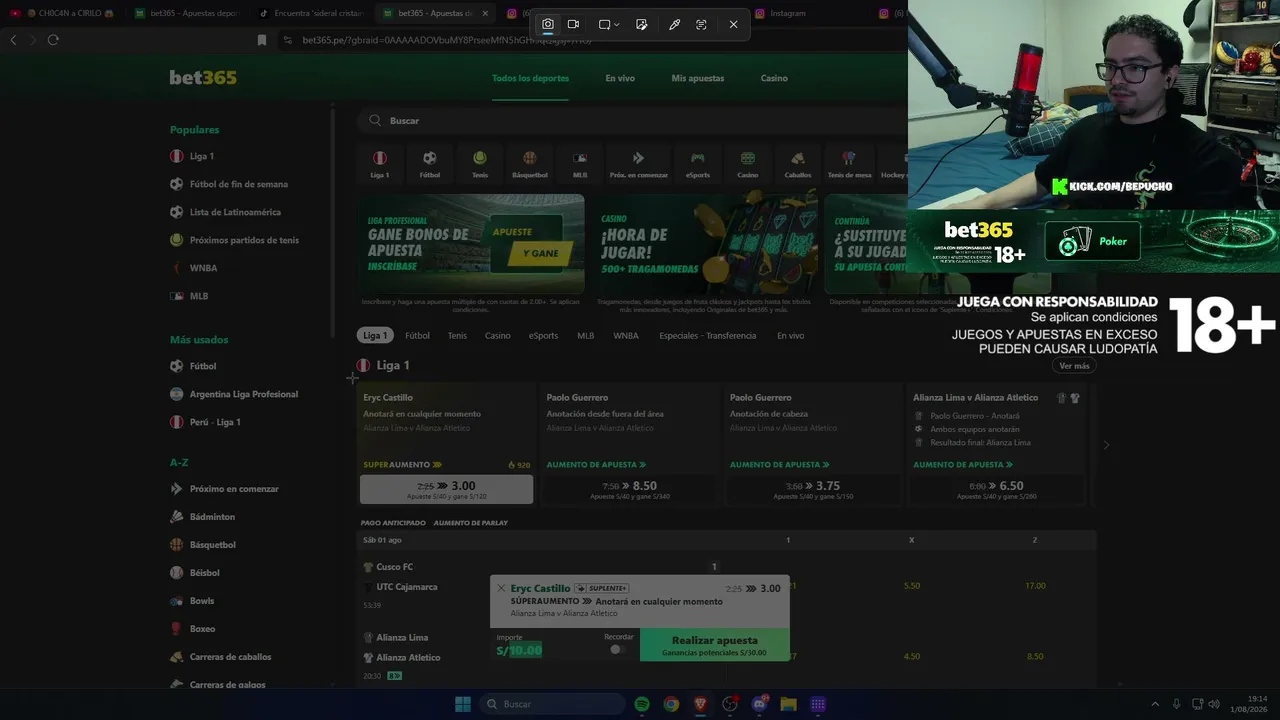Click the bet365 logo
1280x720 pixels.
click(203, 78)
